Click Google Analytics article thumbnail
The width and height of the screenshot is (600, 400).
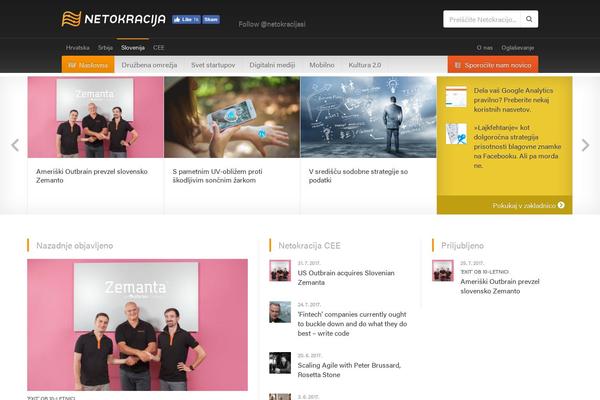[456, 96]
